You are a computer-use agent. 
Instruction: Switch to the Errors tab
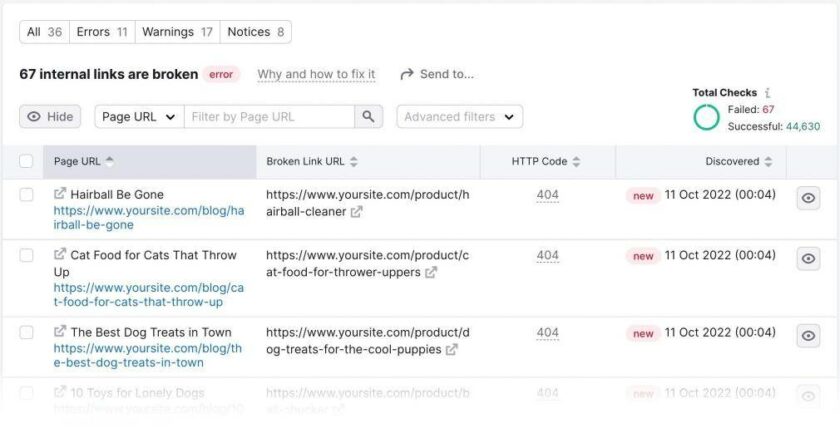(x=101, y=32)
